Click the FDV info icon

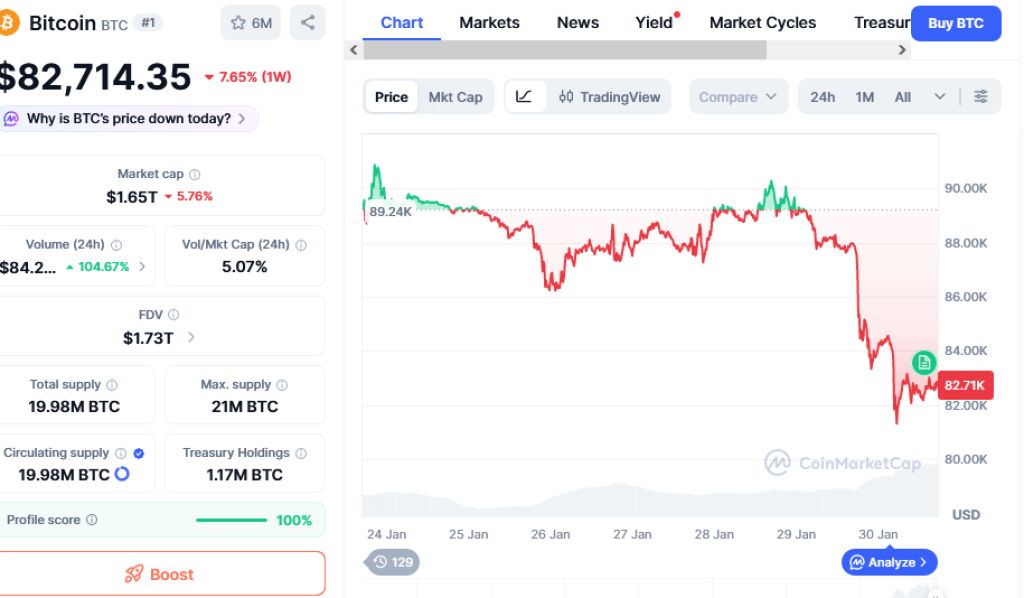pyautogui.click(x=173, y=315)
